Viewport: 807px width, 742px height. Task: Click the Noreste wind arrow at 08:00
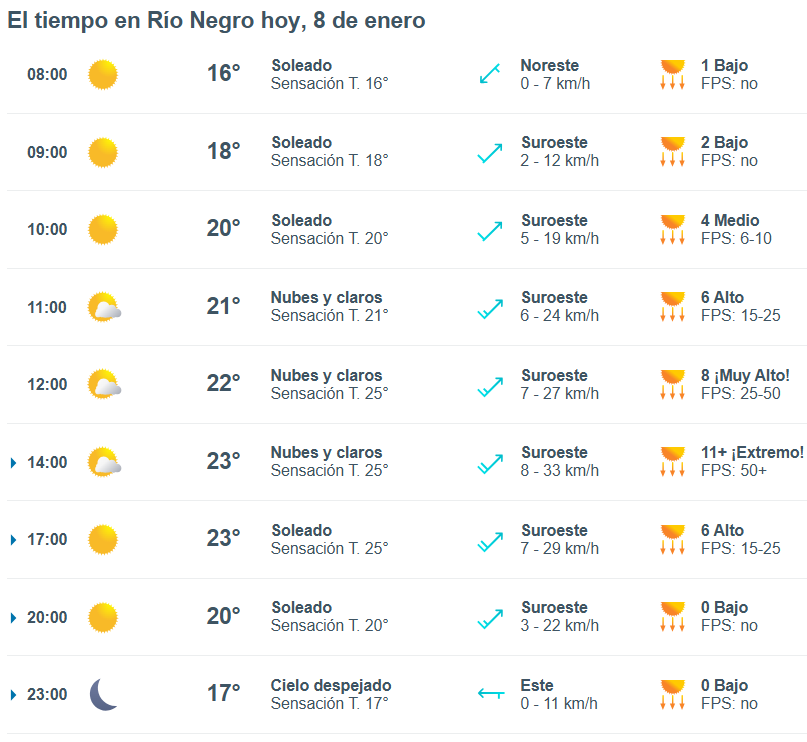click(489, 74)
